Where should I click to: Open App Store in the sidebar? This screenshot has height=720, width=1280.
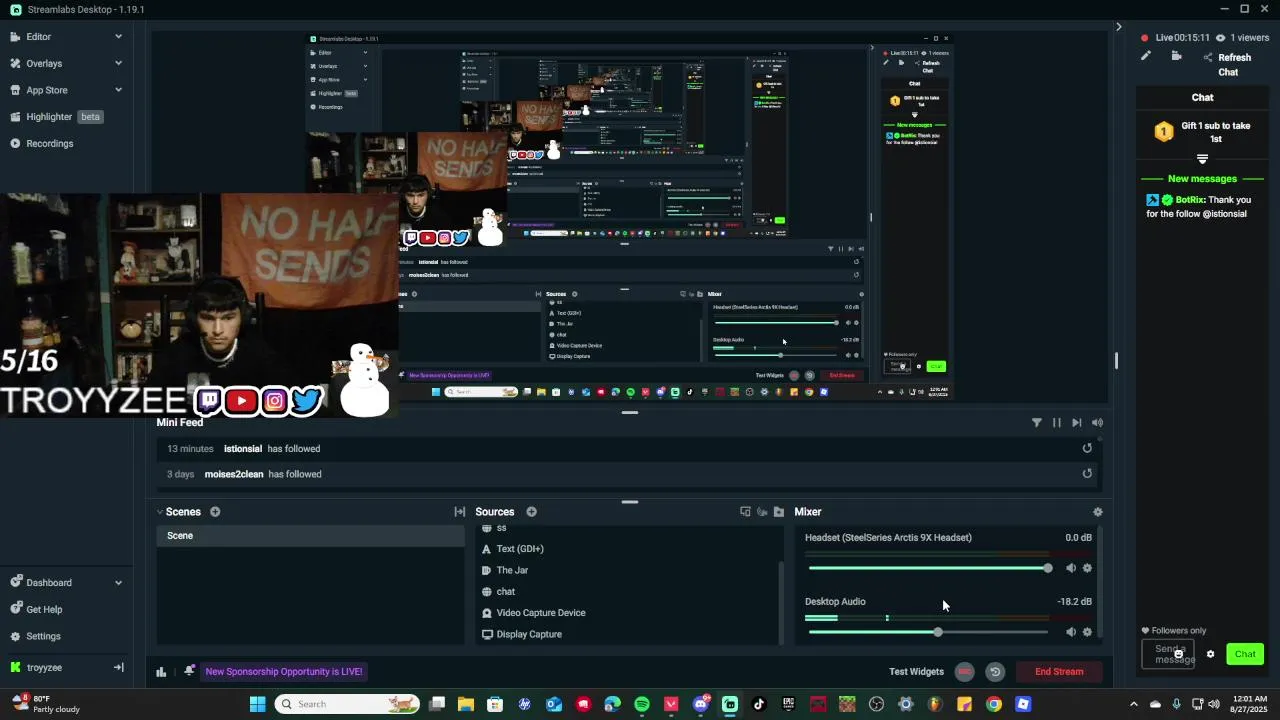47,90
